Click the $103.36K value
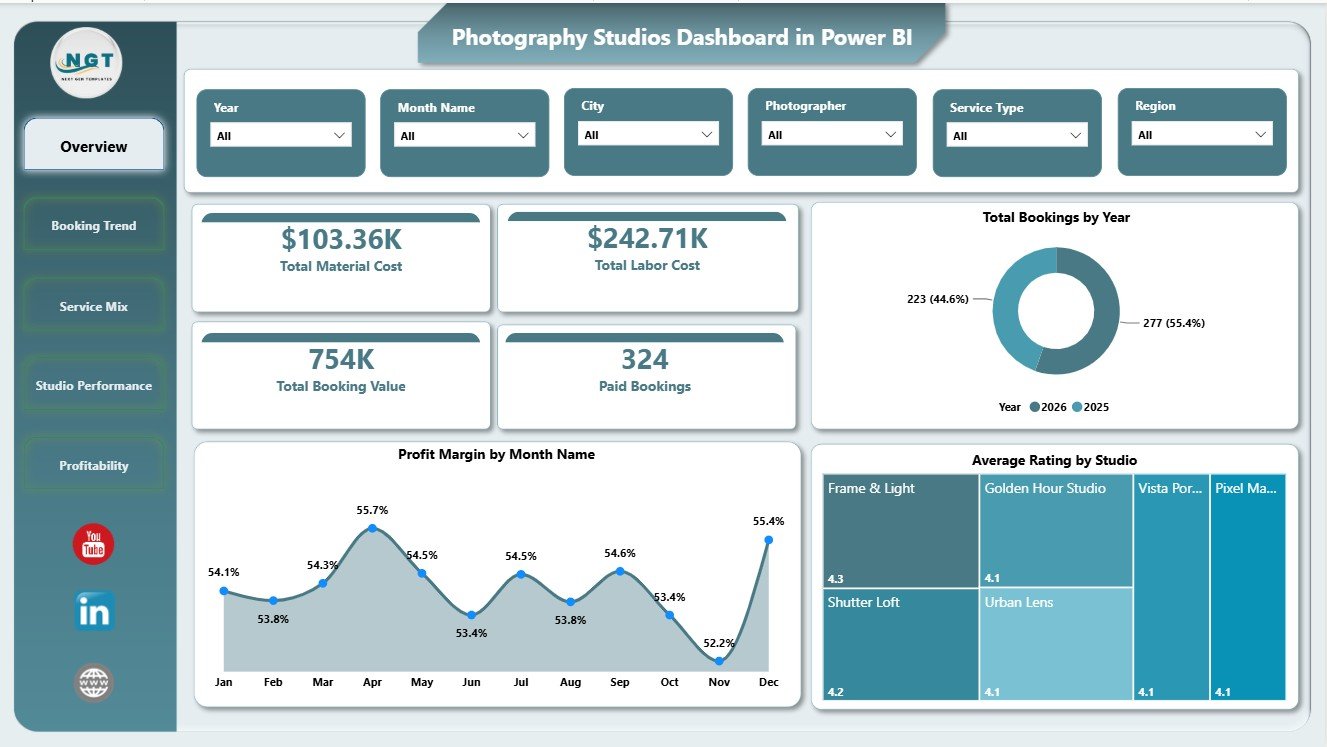 341,238
